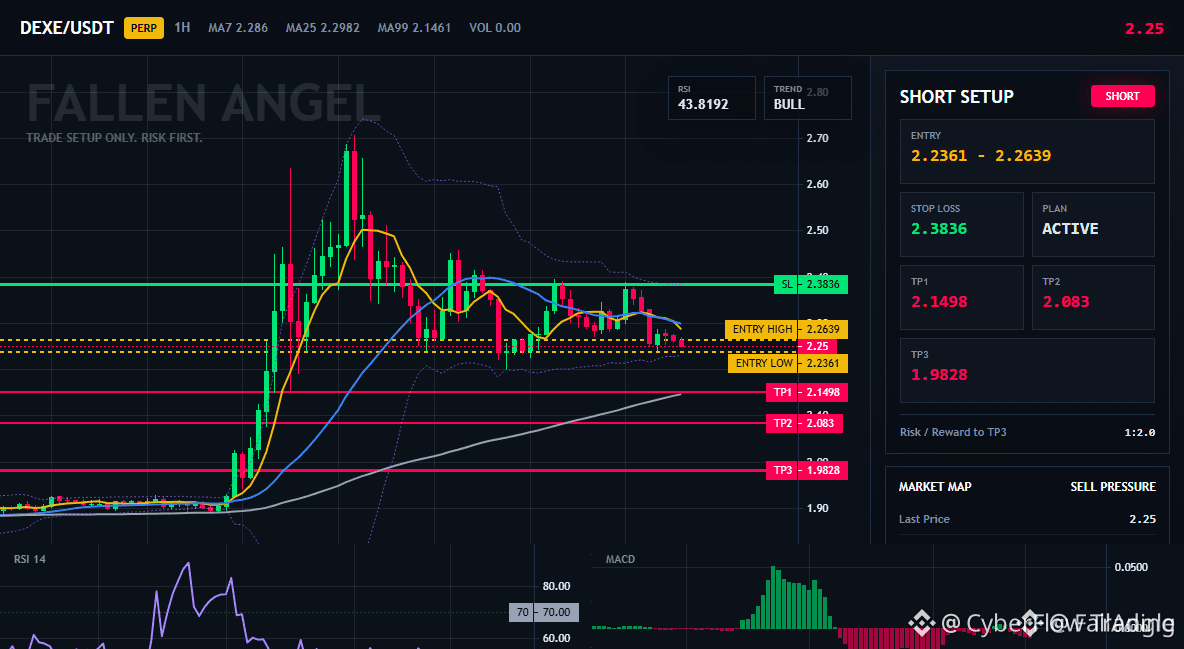Click the grey 70 RSI level tag
This screenshot has width=1184, height=649.
point(544,612)
